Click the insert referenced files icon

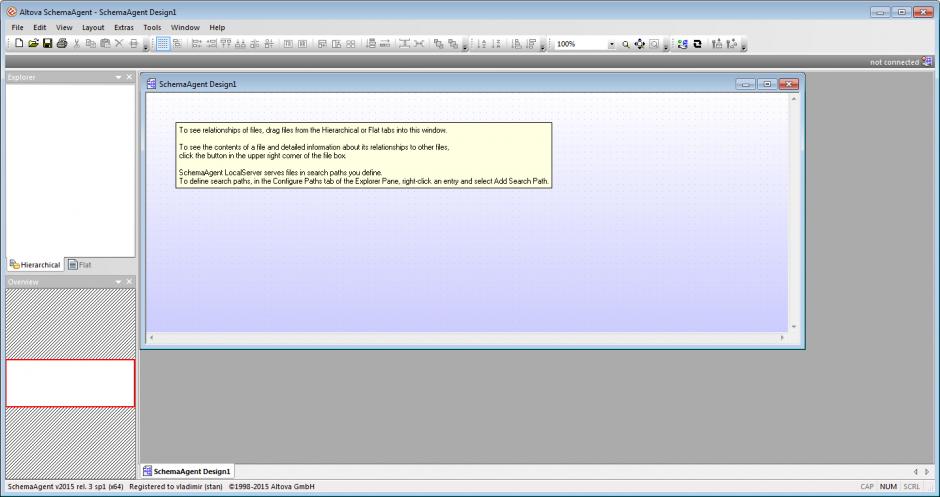pos(716,44)
